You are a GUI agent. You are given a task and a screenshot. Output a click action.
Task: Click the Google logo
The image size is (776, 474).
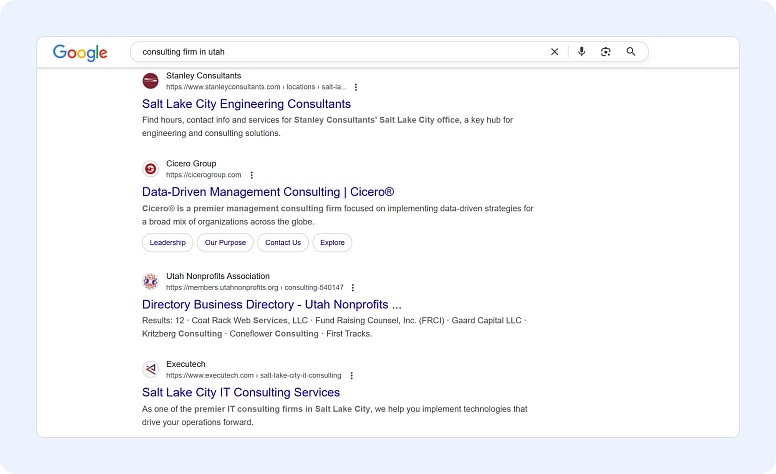(x=80, y=52)
